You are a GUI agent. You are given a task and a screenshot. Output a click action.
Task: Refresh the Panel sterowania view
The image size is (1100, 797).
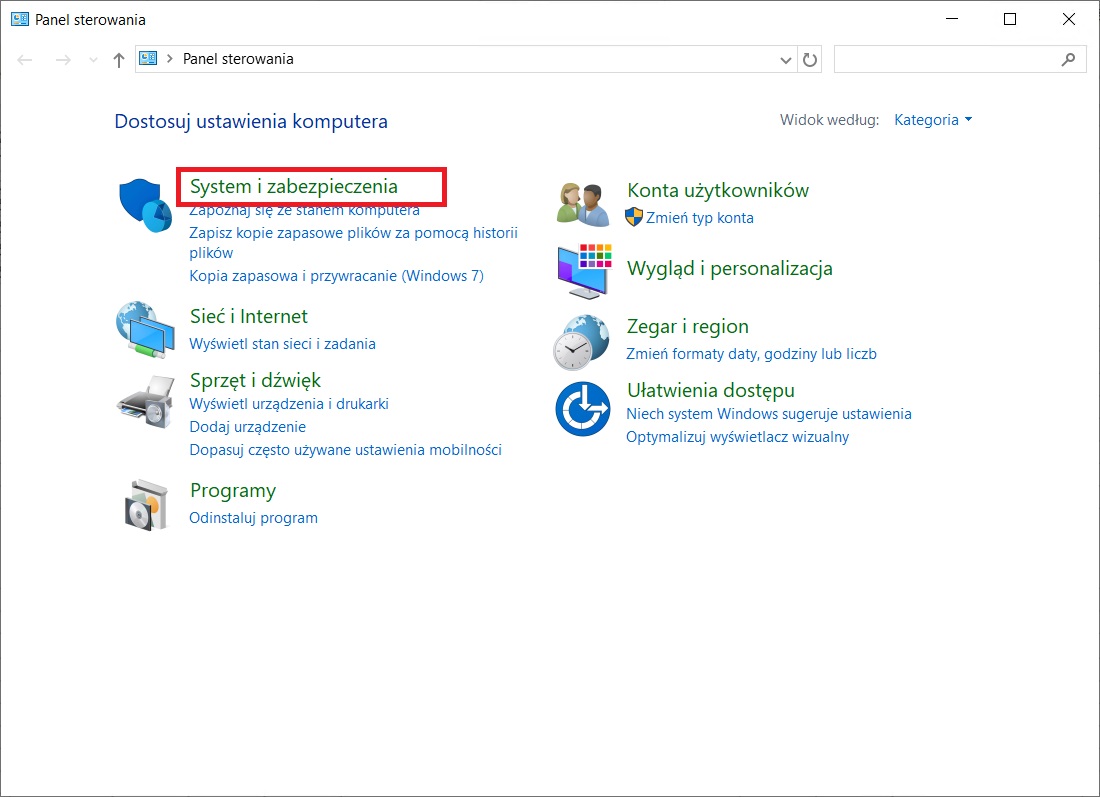[x=811, y=60]
